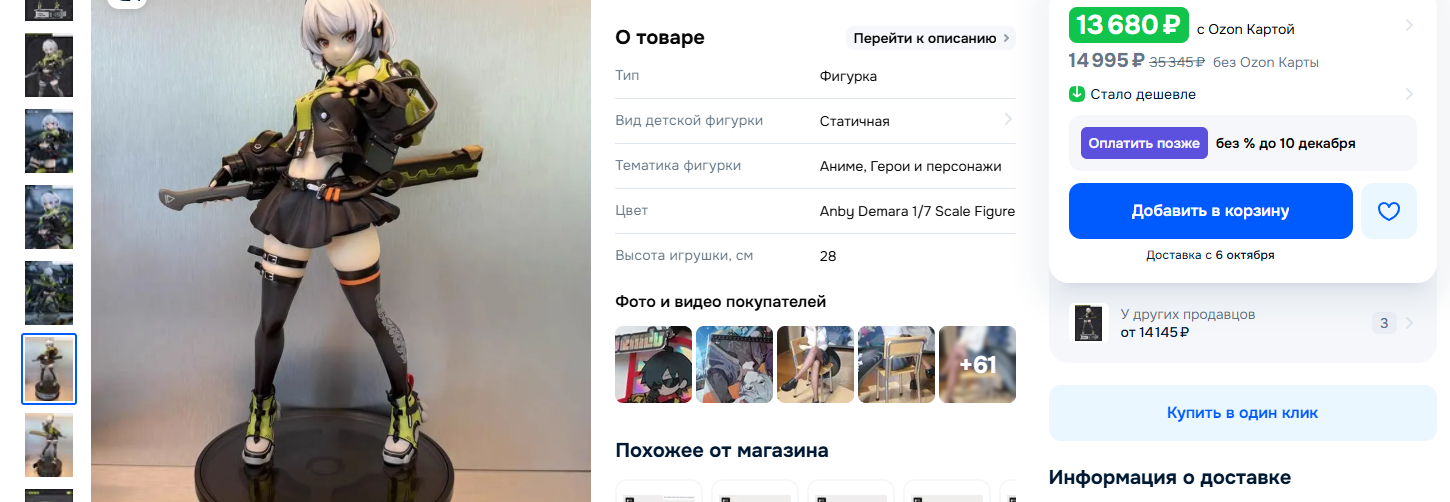
Task: Open the +61 more buyer photos tile
Action: 977,364
